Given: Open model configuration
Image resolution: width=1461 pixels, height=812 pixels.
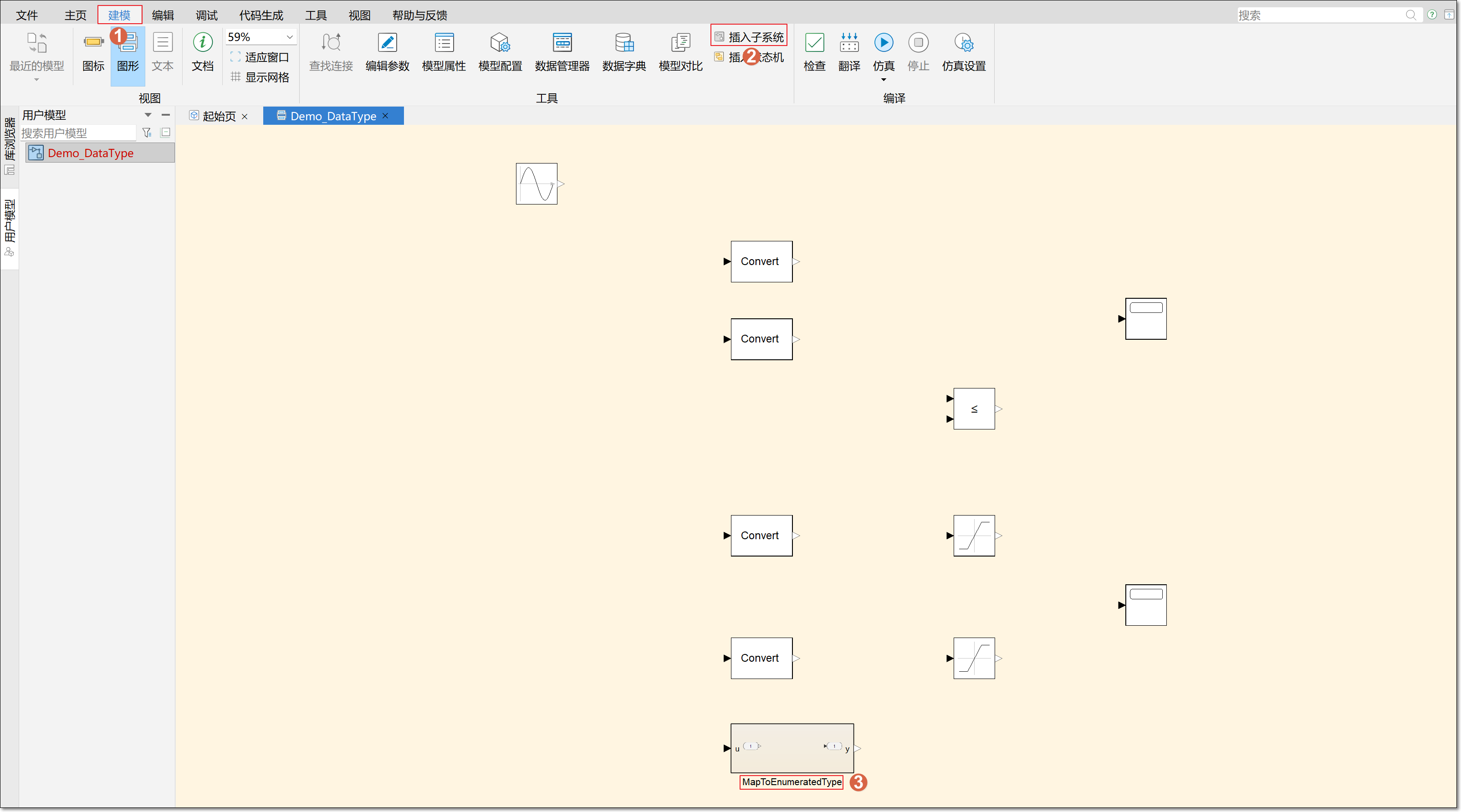Looking at the screenshot, I should 500,52.
